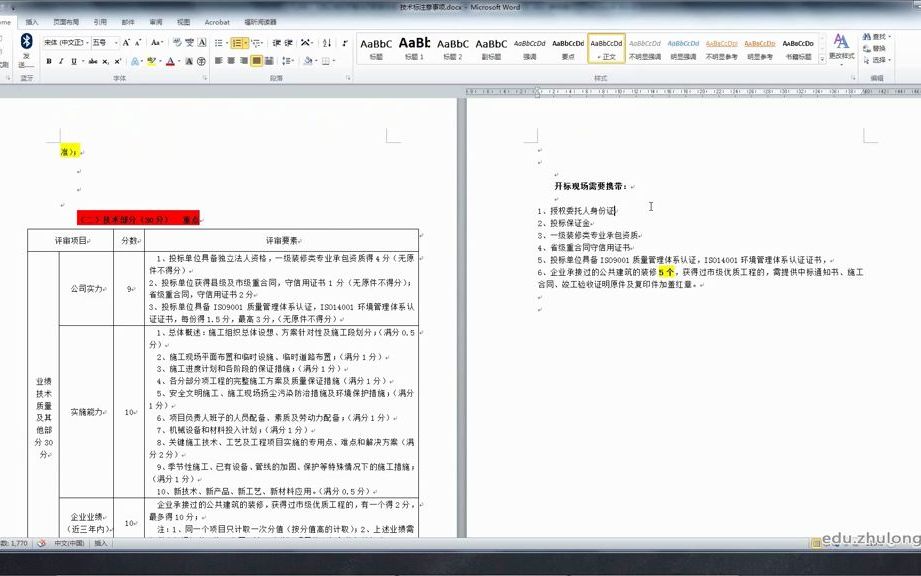921x576 pixels.
Task: Click the superscript icon
Action: pyautogui.click(x=117, y=61)
